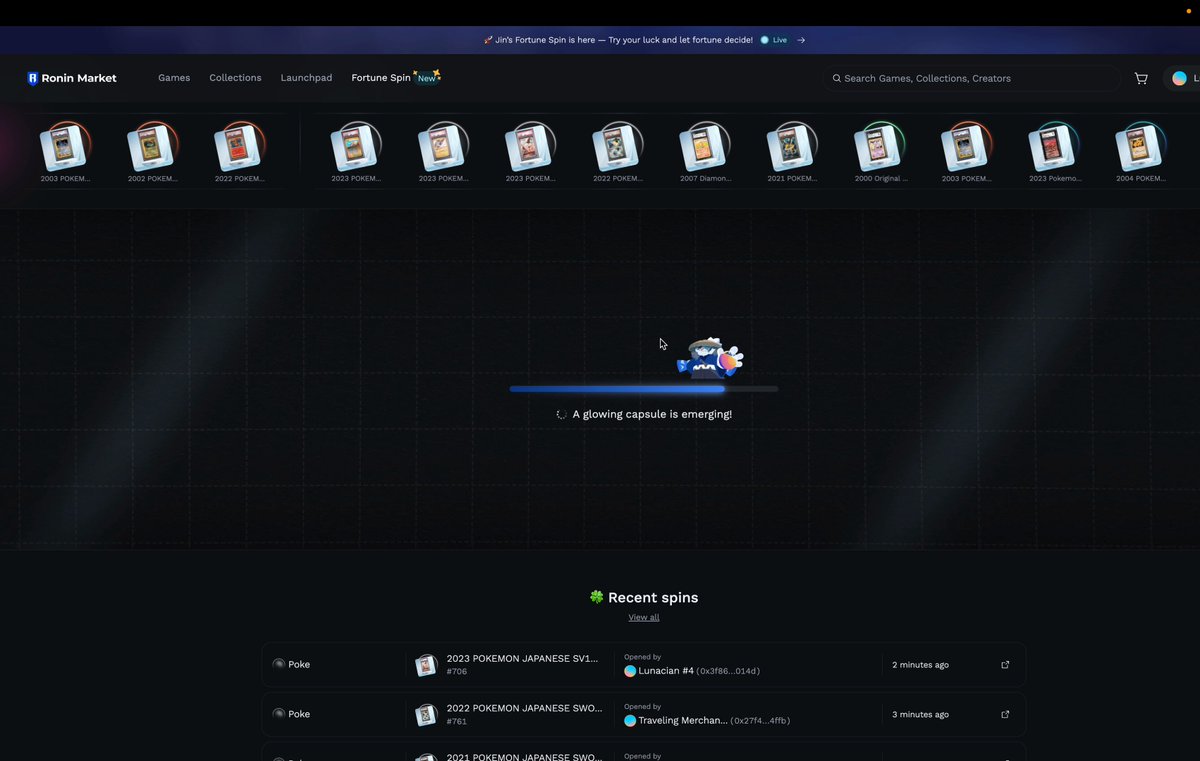The image size is (1200, 761).
Task: Focus the Search Games, Collections, Creators field
Action: click(x=972, y=78)
